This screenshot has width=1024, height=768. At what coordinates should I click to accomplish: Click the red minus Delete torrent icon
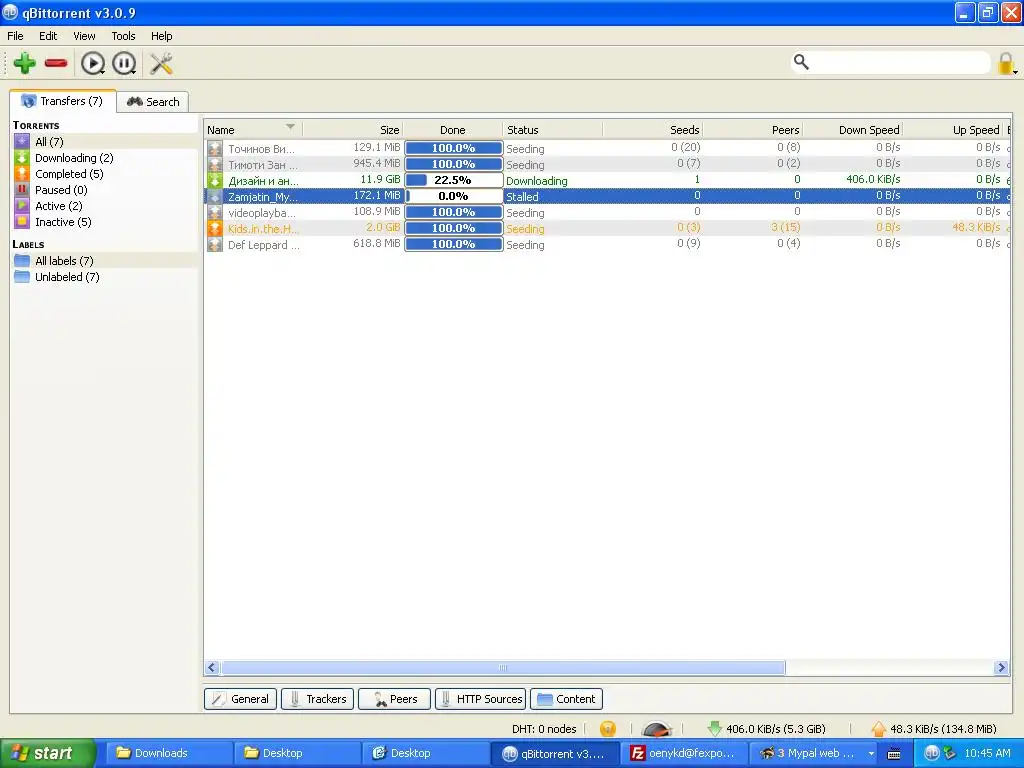coord(56,63)
